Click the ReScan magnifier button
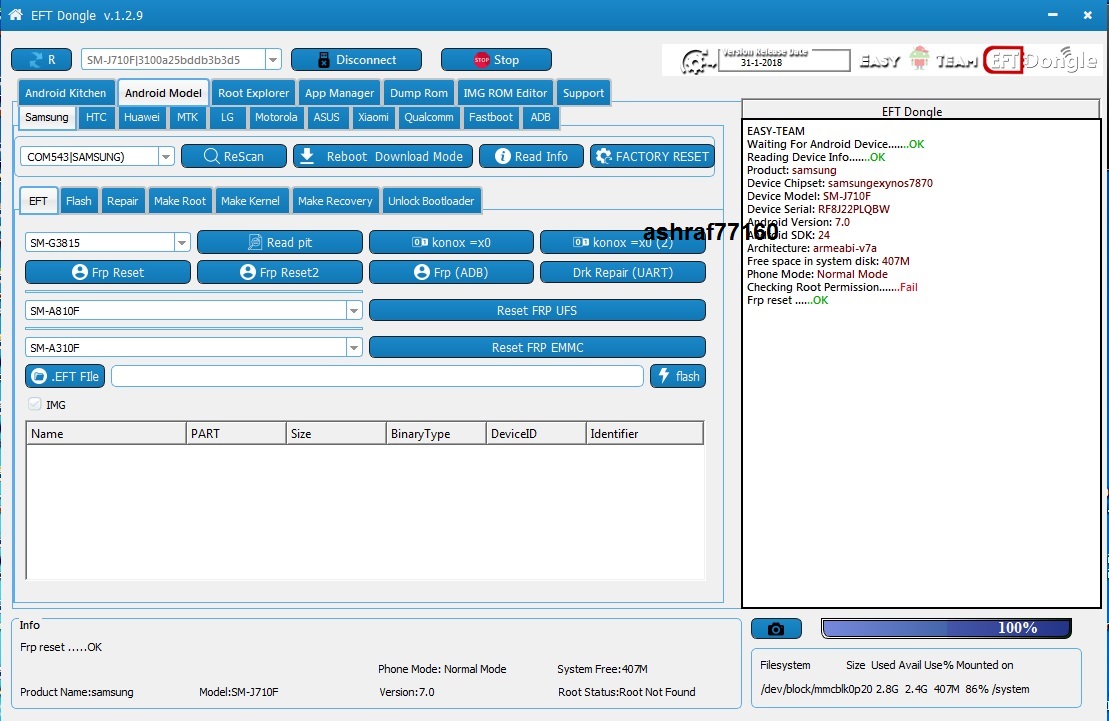Viewport: 1109px width, 721px height. [x=234, y=156]
